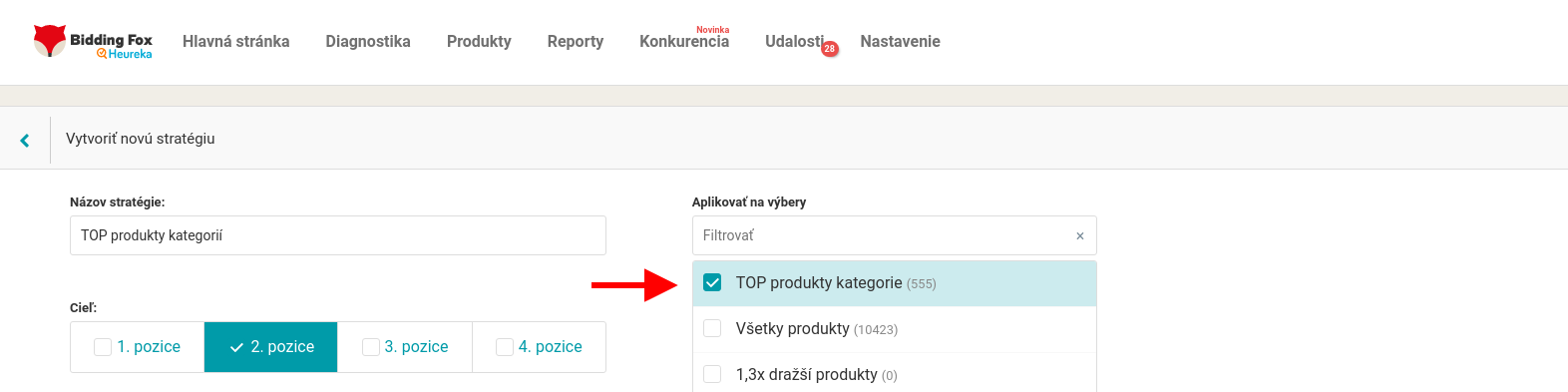
Task: Go back using the left chevron arrow
Action: click(25, 140)
